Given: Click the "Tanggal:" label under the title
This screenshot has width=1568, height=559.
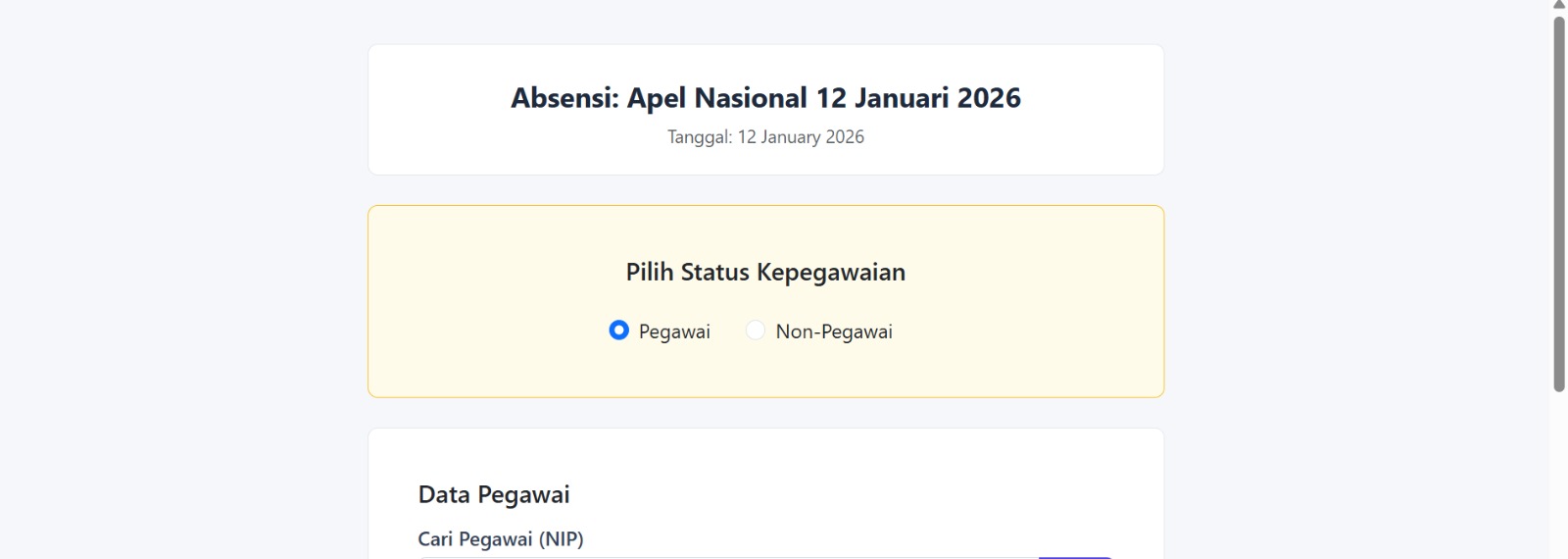Looking at the screenshot, I should pos(700,137).
